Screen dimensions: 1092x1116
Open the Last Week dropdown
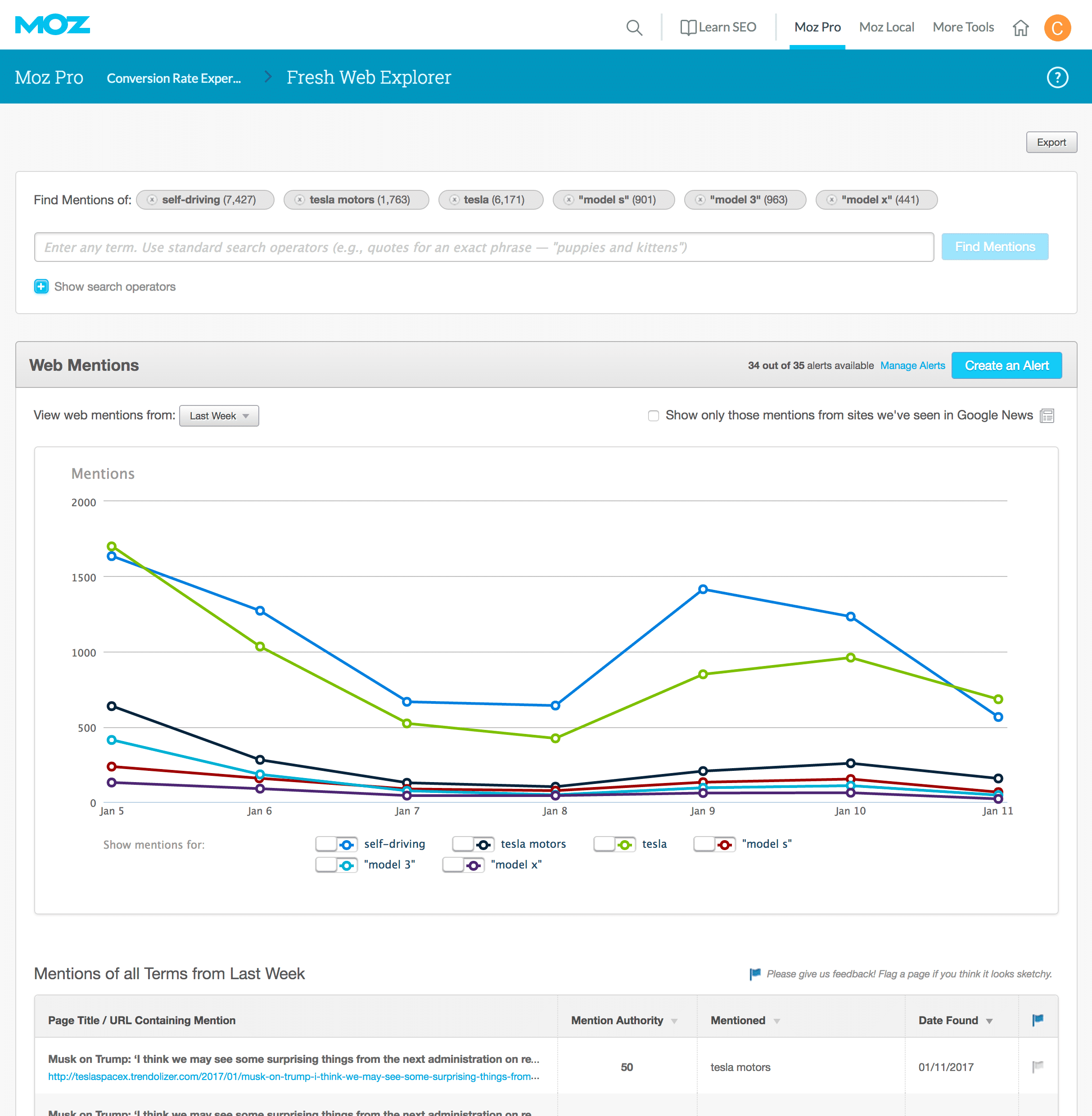pyautogui.click(x=219, y=416)
